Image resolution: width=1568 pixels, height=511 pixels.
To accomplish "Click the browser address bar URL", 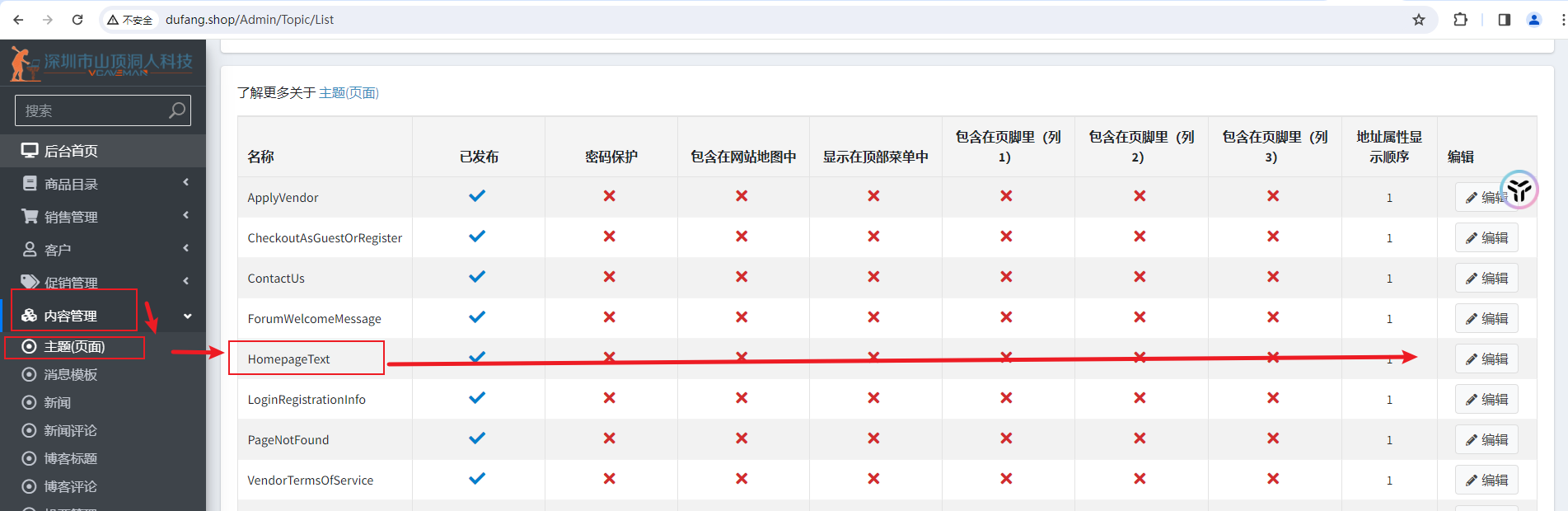I will (250, 20).
